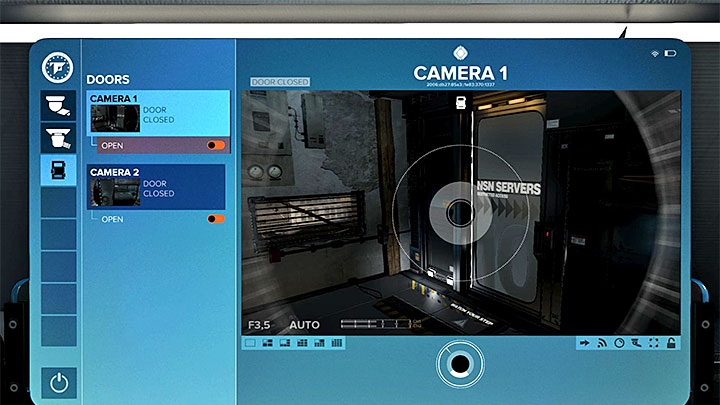Click the center focus reticle in feed
This screenshot has height=405, width=720.
point(459,212)
